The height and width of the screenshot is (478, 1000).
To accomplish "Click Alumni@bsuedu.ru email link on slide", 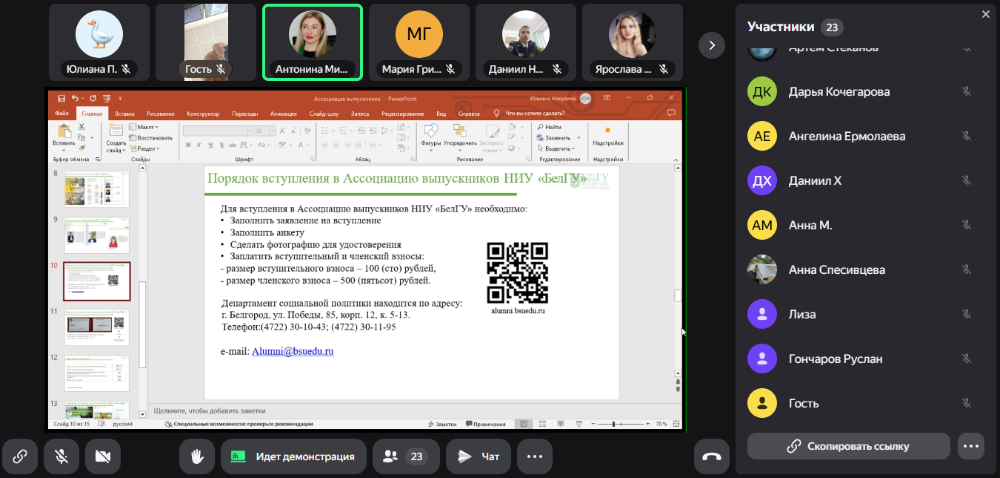I will 293,351.
